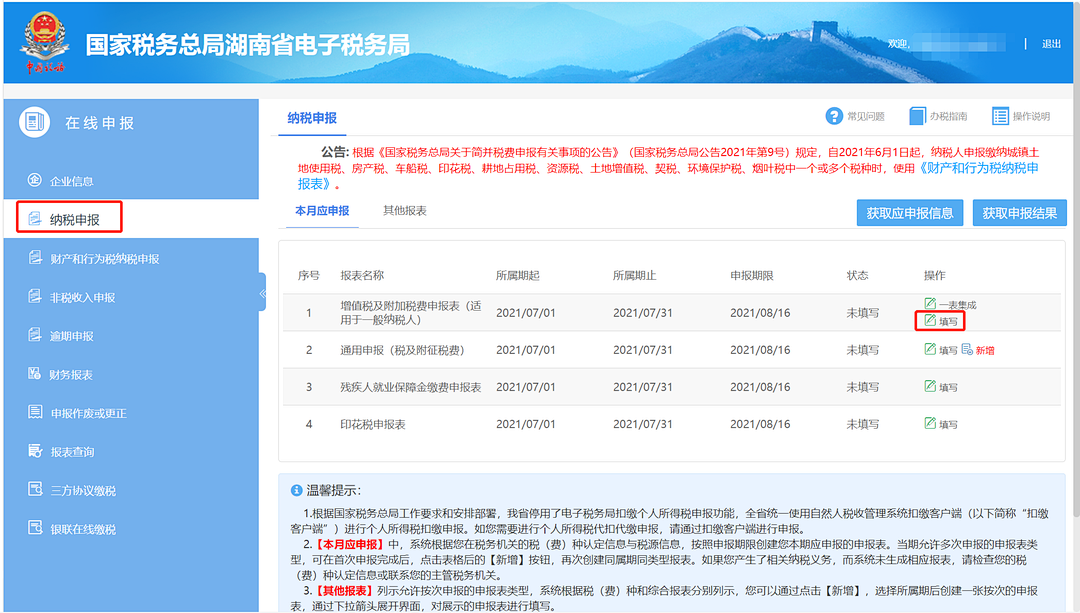
Task: Click 未填写 status in 印花税申报表 row
Action: pos(862,424)
